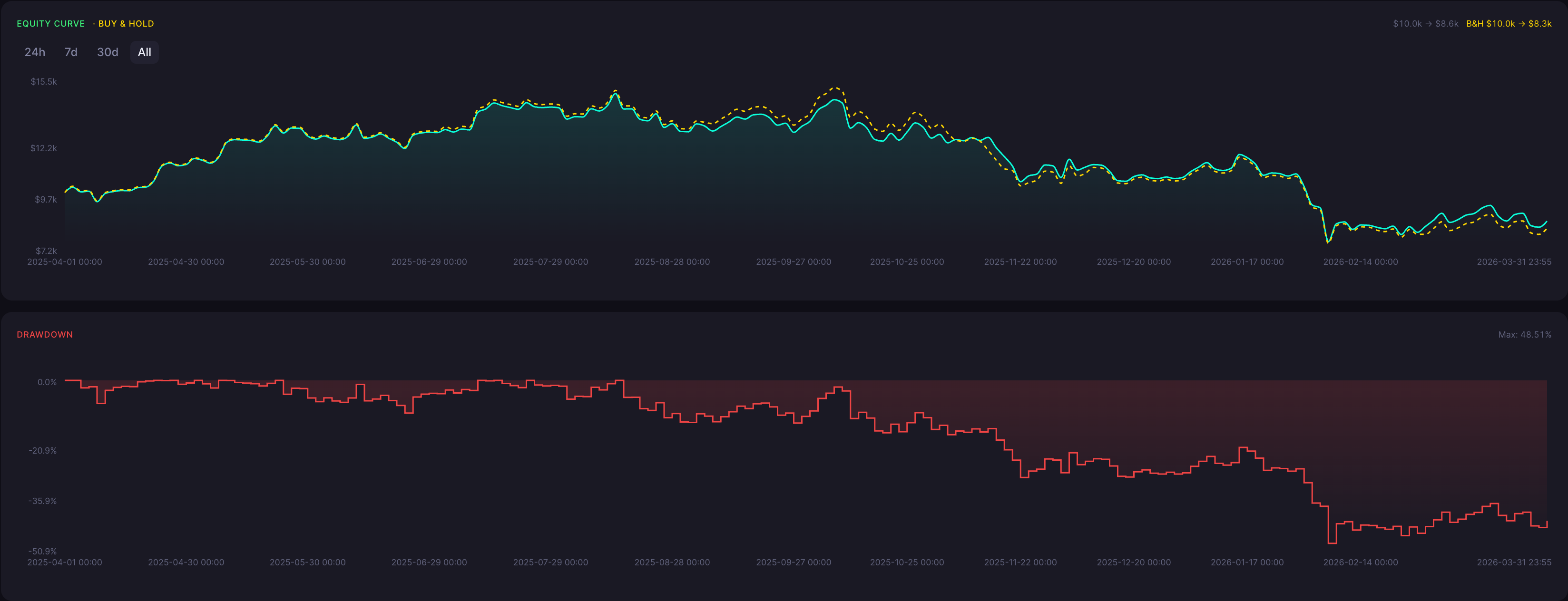This screenshot has height=601, width=1568.
Task: Switch to the 7d range tab
Action: point(71,52)
